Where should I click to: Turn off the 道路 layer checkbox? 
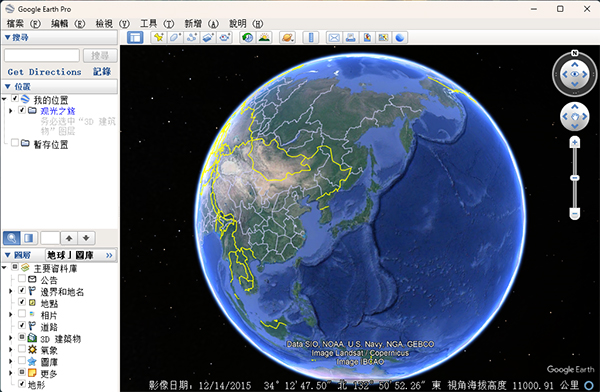pos(22,325)
